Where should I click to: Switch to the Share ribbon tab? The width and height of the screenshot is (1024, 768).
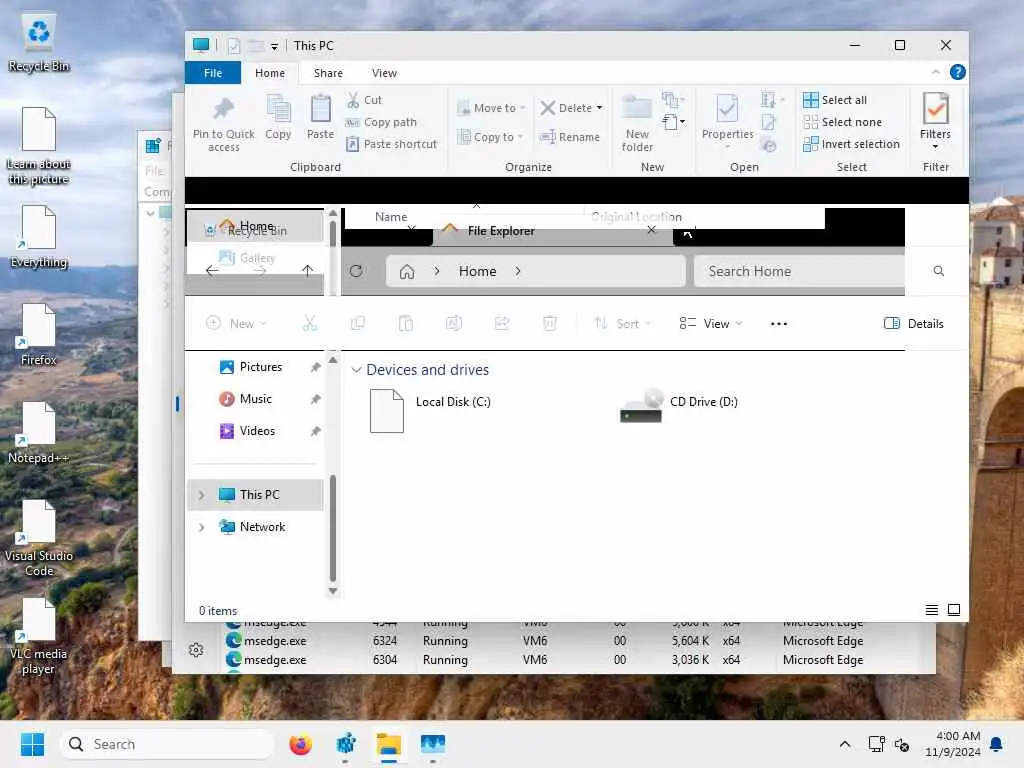point(328,73)
